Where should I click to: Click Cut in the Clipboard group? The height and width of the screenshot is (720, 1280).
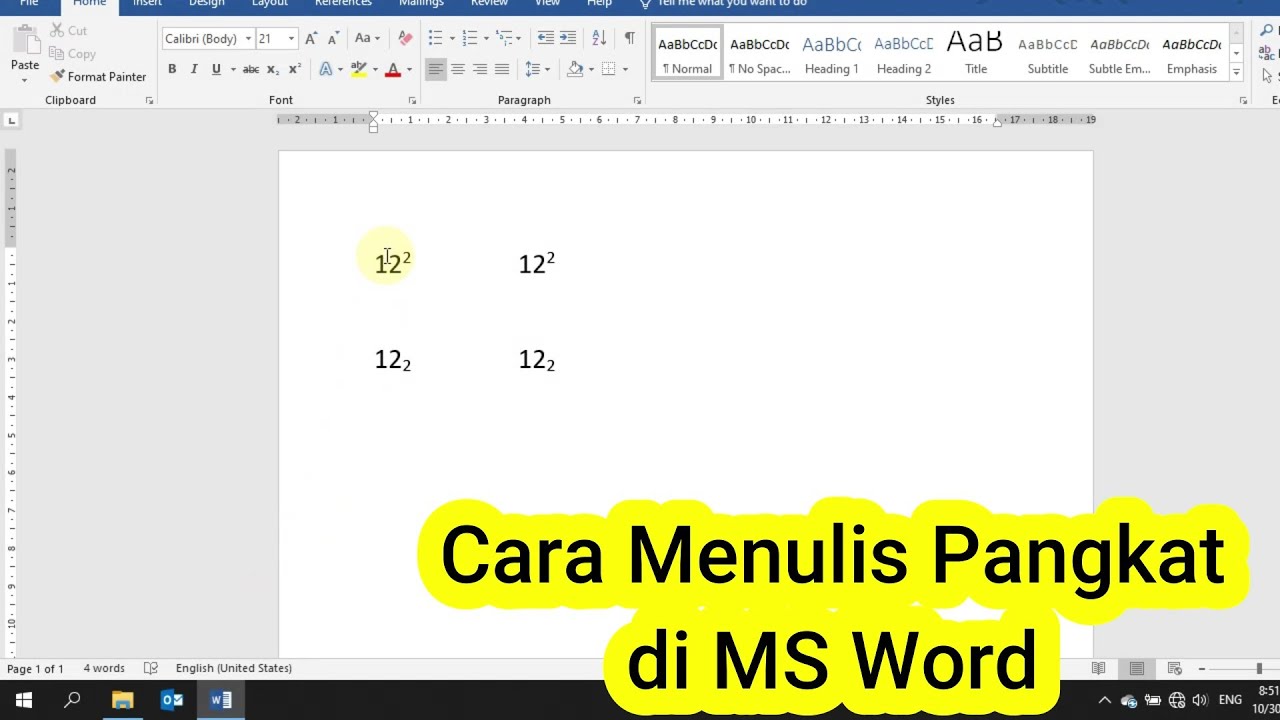tap(68, 31)
